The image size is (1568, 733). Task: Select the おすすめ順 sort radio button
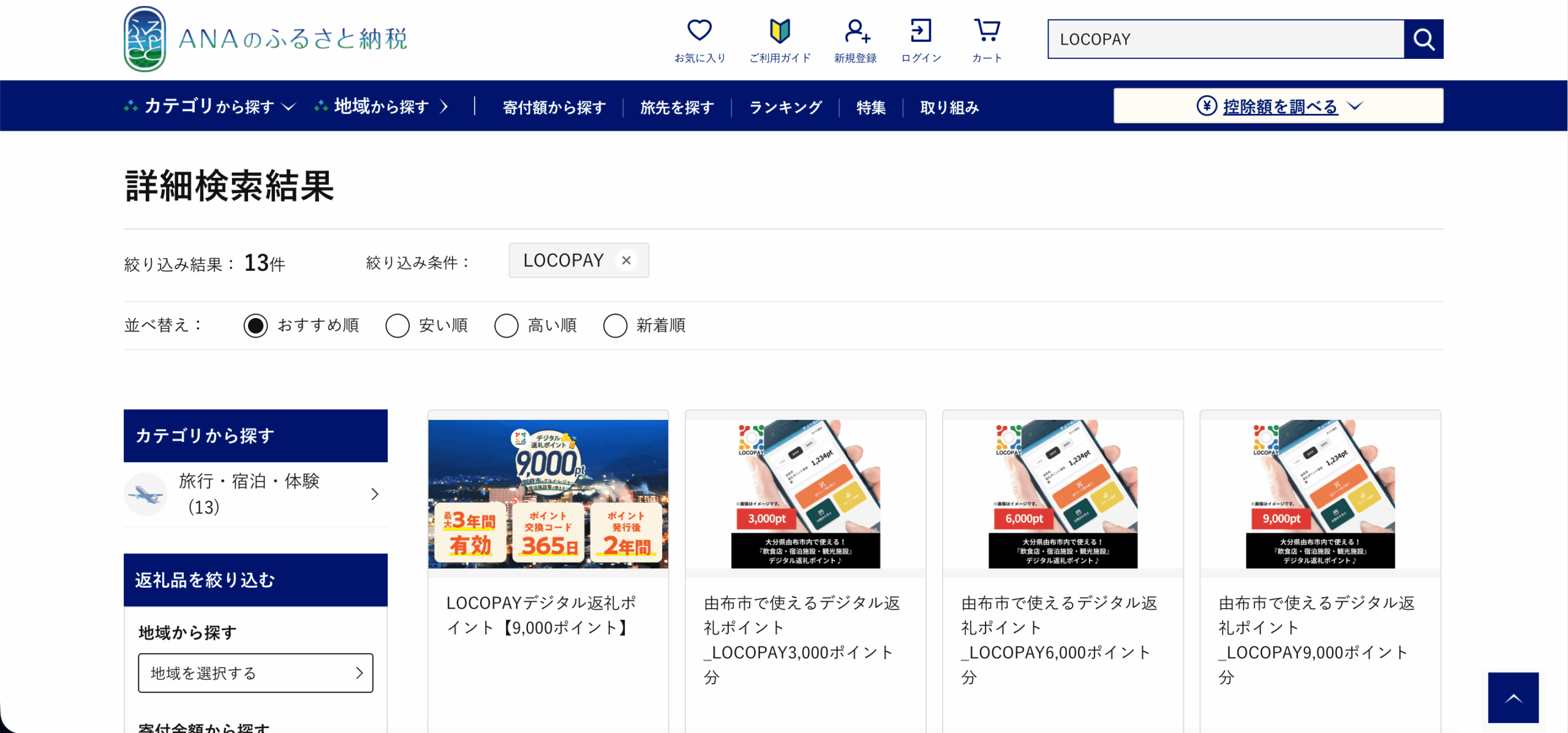coord(255,325)
